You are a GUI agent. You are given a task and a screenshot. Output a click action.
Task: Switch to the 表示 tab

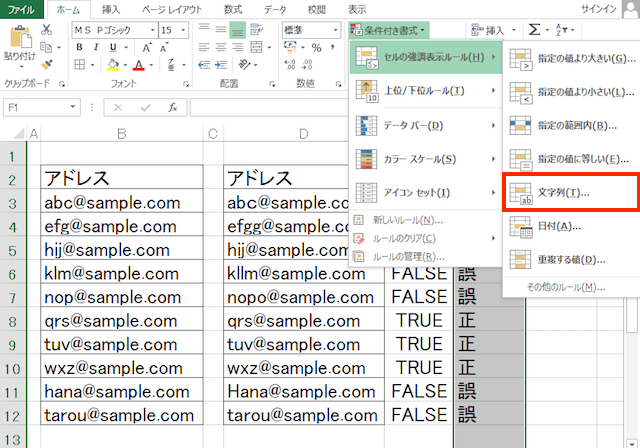(x=357, y=9)
